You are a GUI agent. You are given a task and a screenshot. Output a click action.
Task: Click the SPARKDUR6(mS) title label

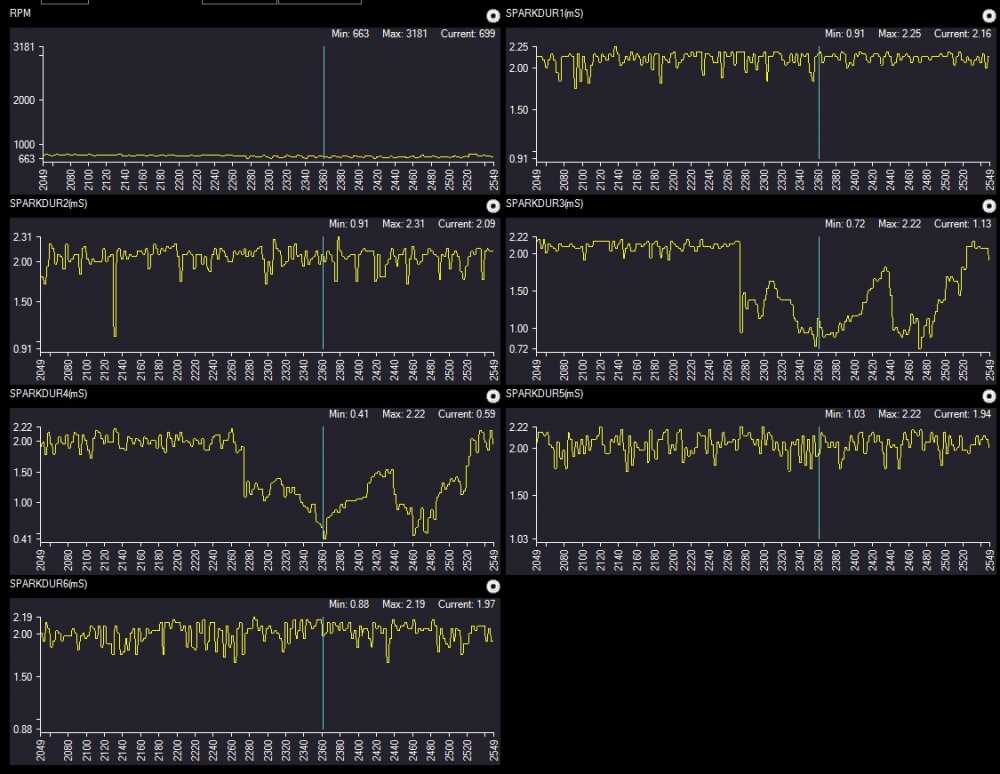coord(48,583)
